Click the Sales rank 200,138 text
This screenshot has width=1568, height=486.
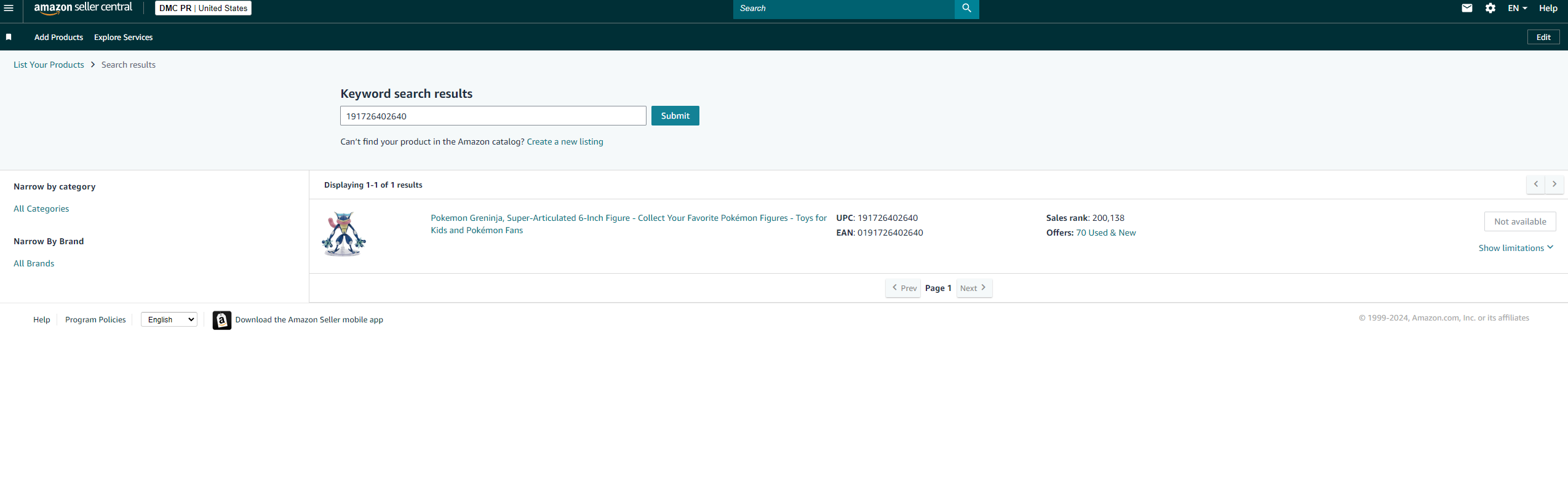coord(1085,218)
